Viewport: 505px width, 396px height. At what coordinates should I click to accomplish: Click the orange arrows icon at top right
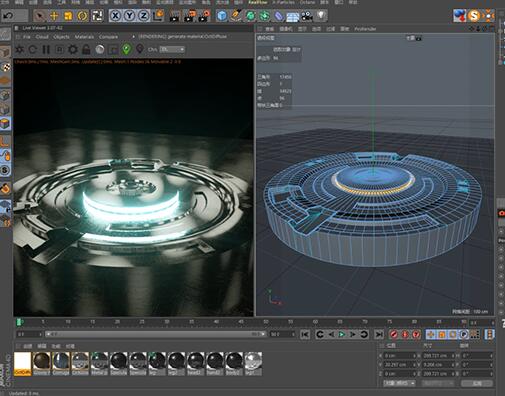pos(488,15)
